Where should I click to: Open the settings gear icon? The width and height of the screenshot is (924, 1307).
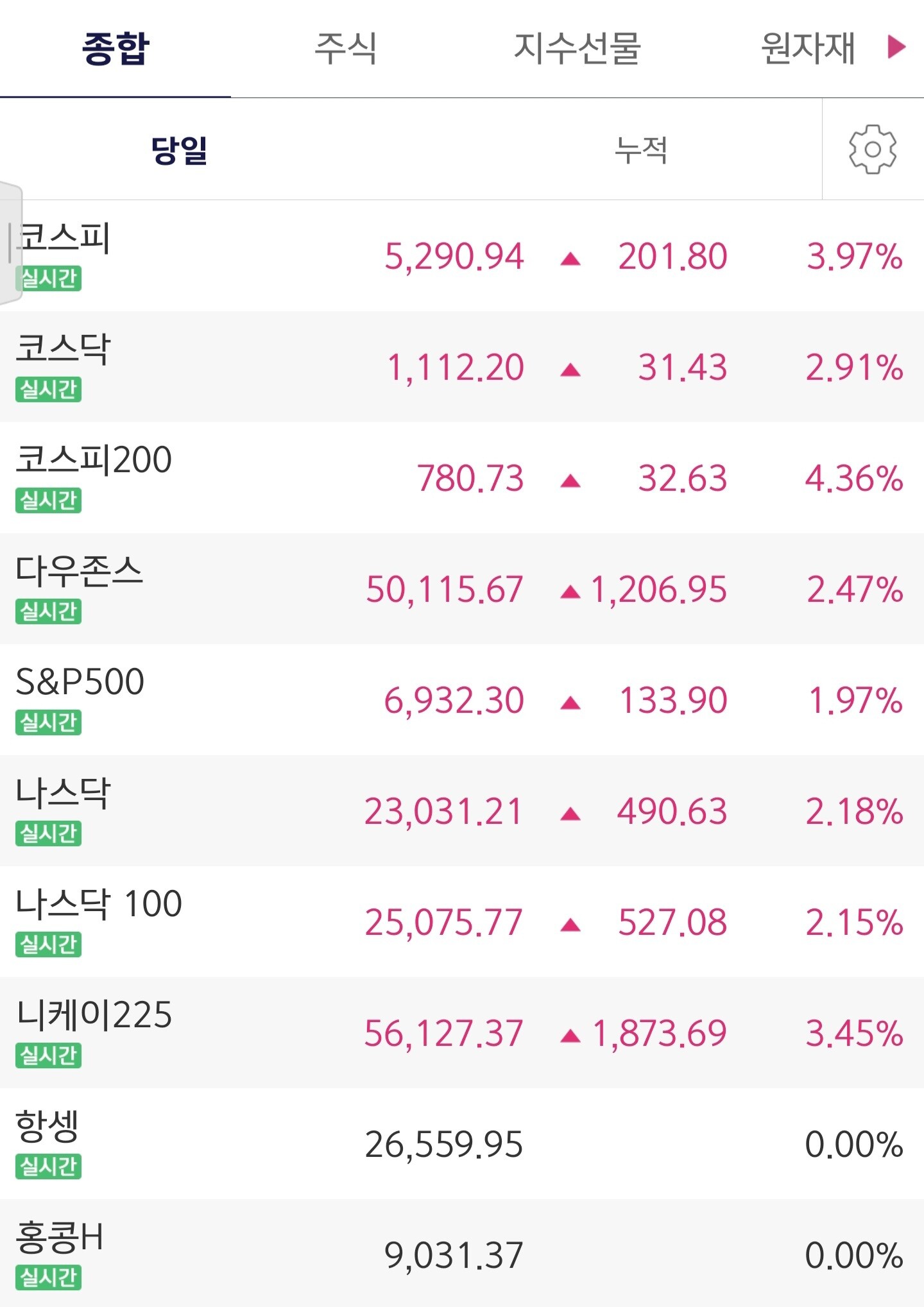(873, 149)
